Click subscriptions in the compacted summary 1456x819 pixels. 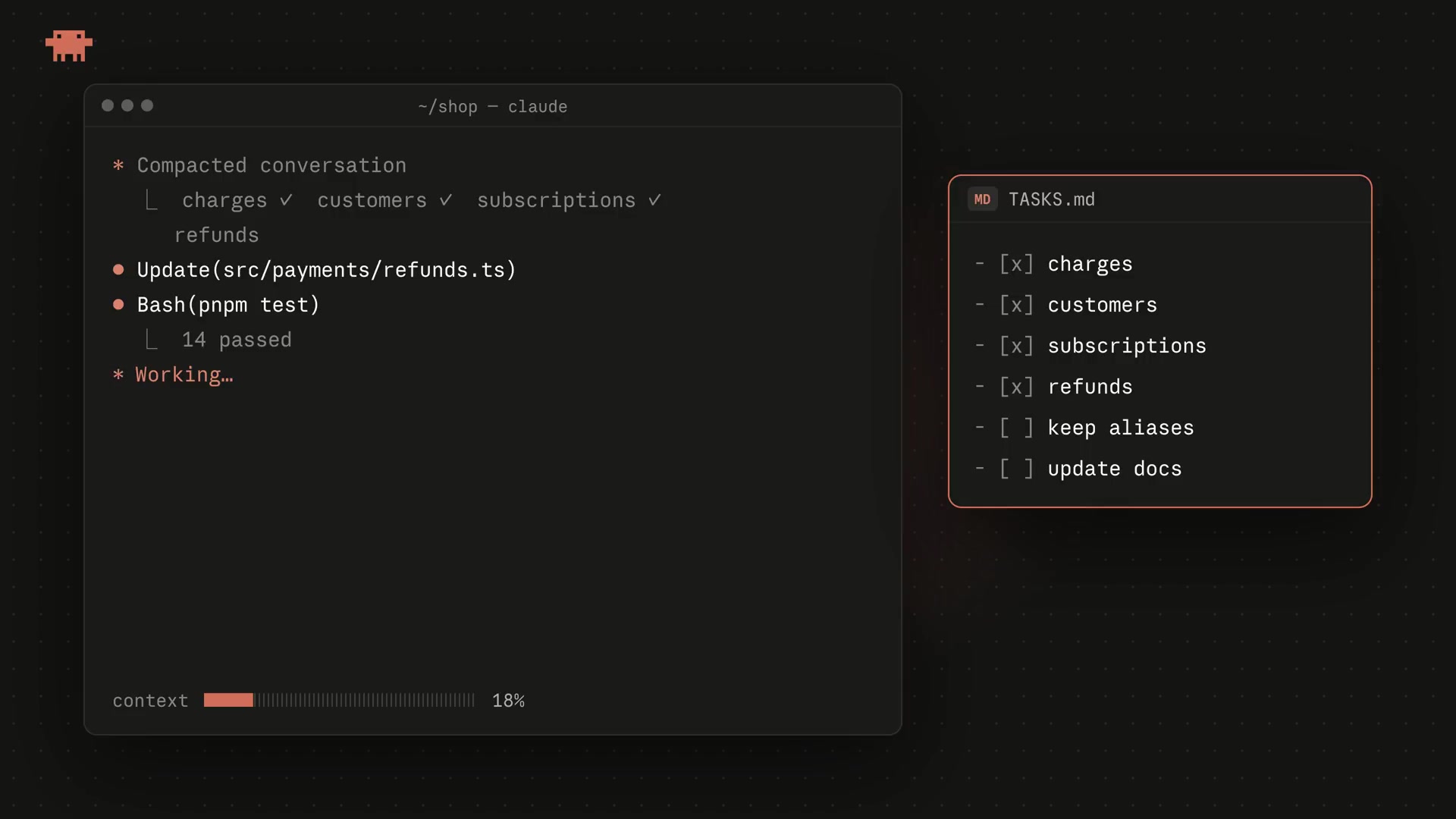point(556,200)
